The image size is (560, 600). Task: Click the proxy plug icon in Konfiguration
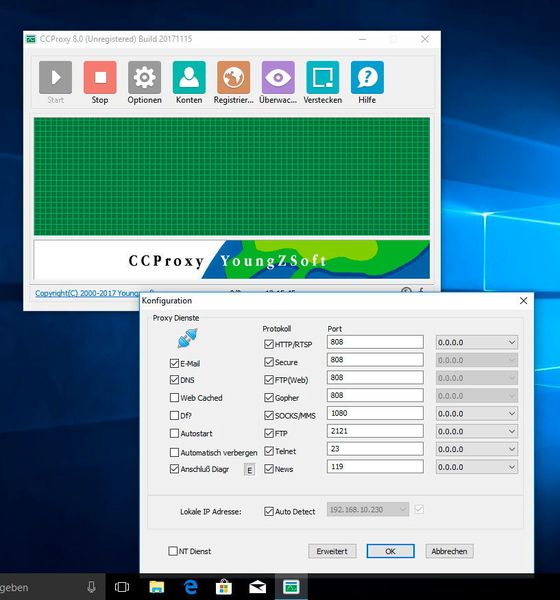point(188,338)
